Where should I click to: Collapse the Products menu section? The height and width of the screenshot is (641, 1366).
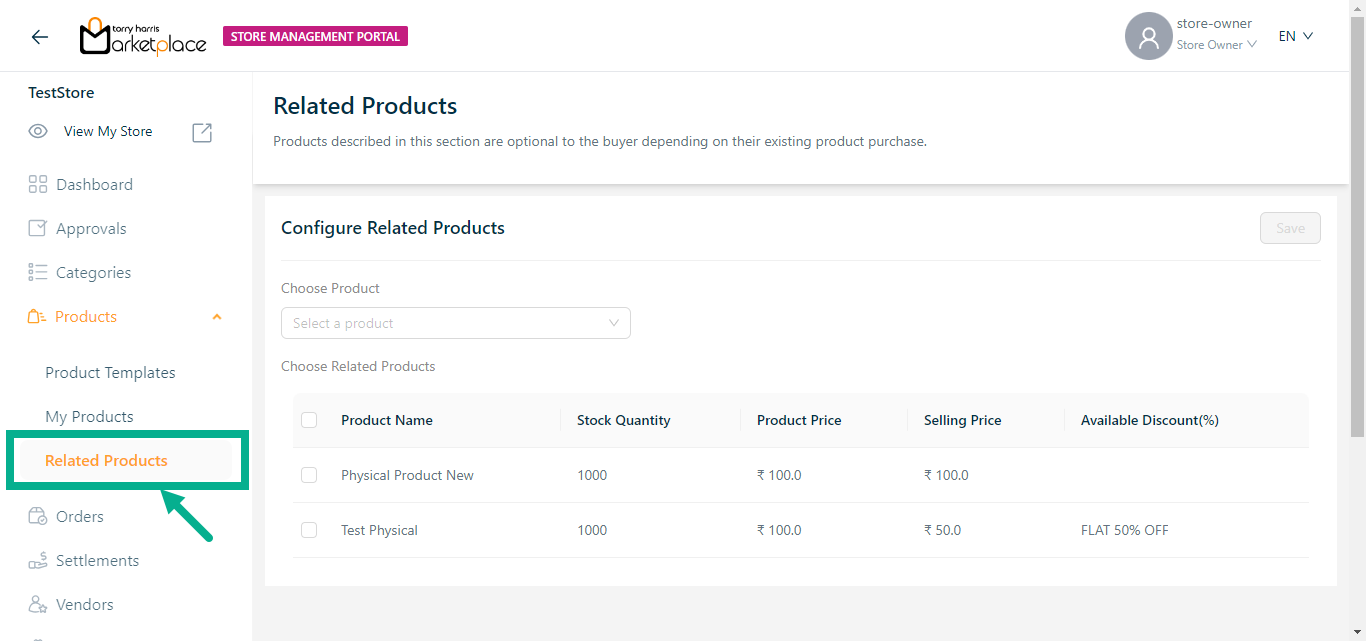tap(217, 317)
